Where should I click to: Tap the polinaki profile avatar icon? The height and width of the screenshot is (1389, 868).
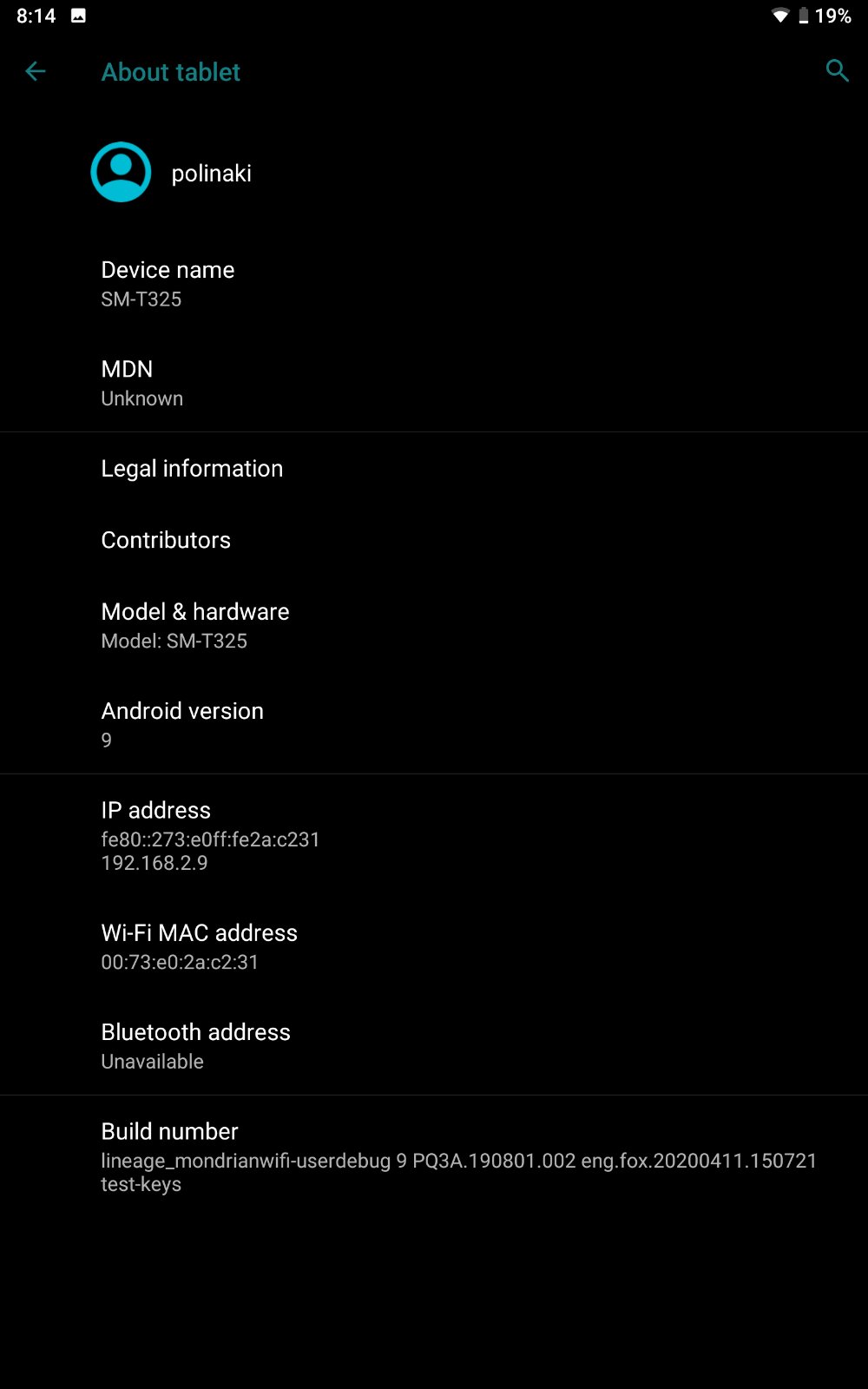pos(121,172)
